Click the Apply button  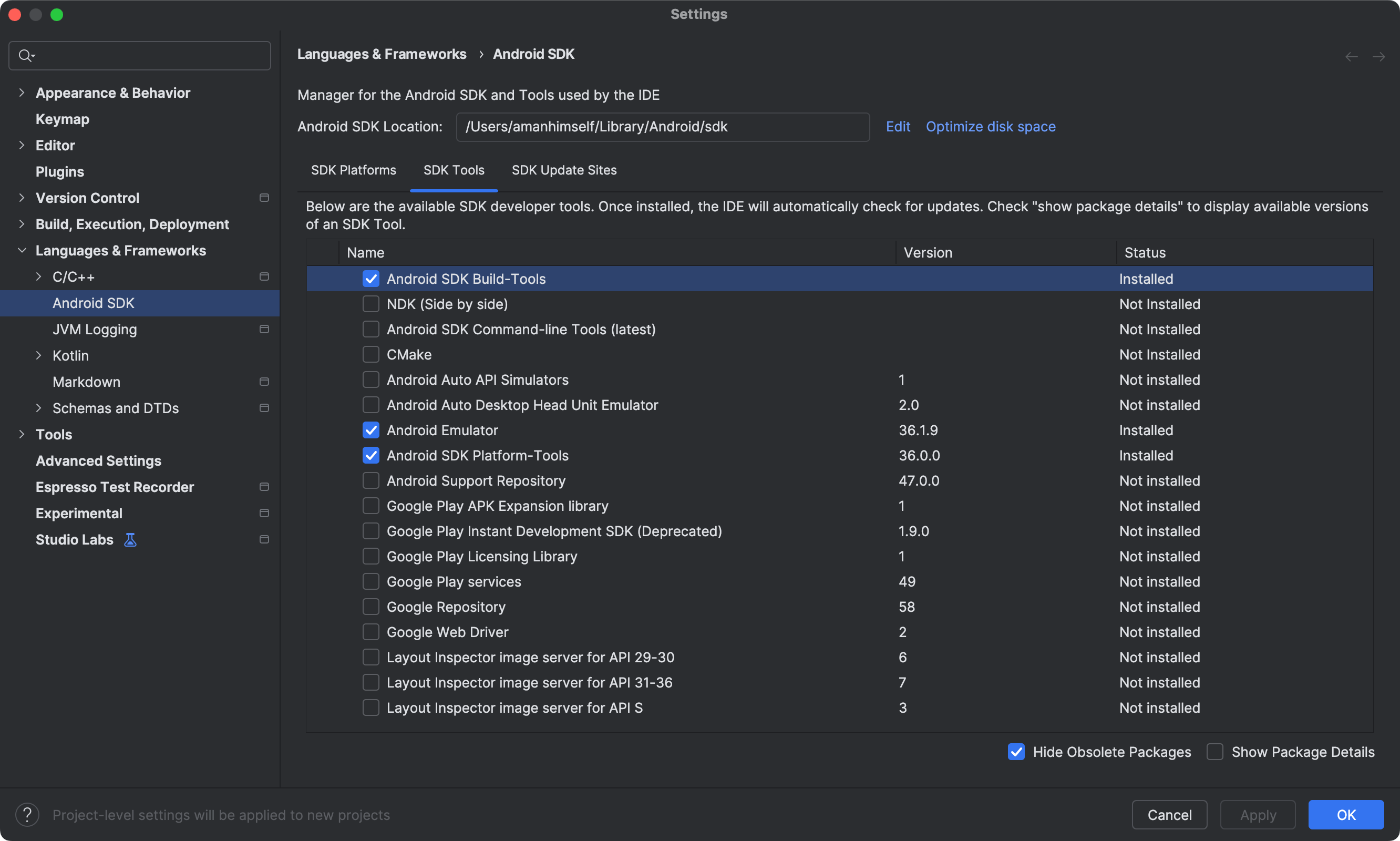[1257, 814]
